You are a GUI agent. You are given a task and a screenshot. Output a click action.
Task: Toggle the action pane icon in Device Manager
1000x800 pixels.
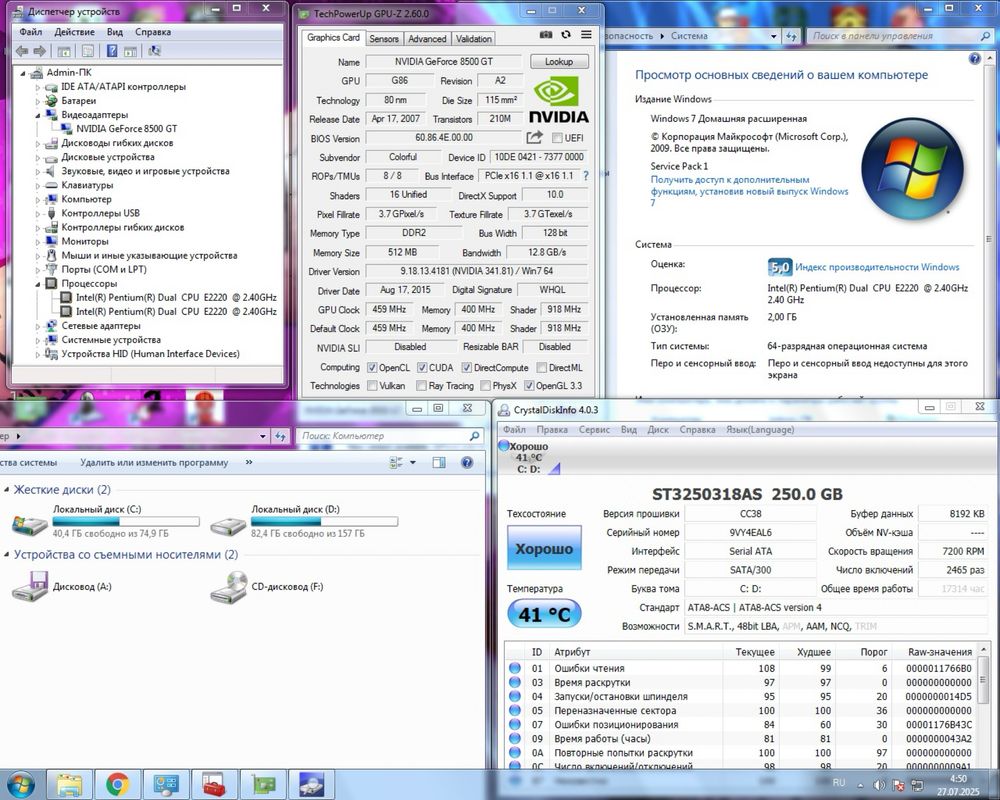pyautogui.click(x=130, y=51)
